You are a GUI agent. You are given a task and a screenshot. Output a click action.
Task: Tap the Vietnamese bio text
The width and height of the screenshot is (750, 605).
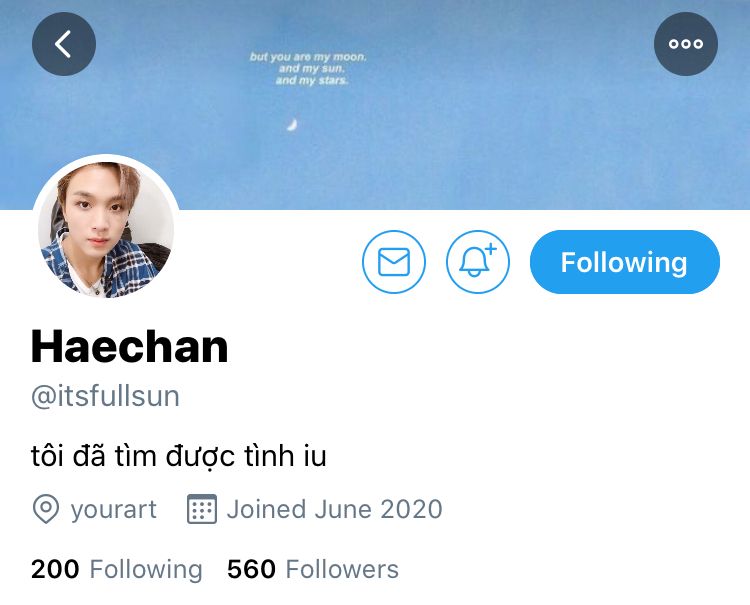click(178, 455)
